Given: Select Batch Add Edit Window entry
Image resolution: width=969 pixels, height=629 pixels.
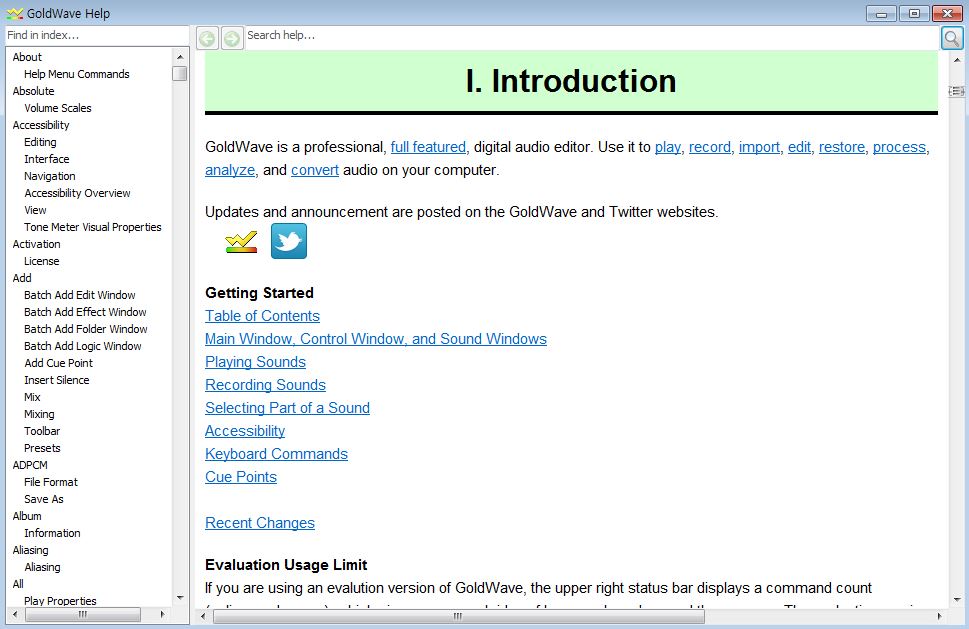Looking at the screenshot, I should (80, 295).
